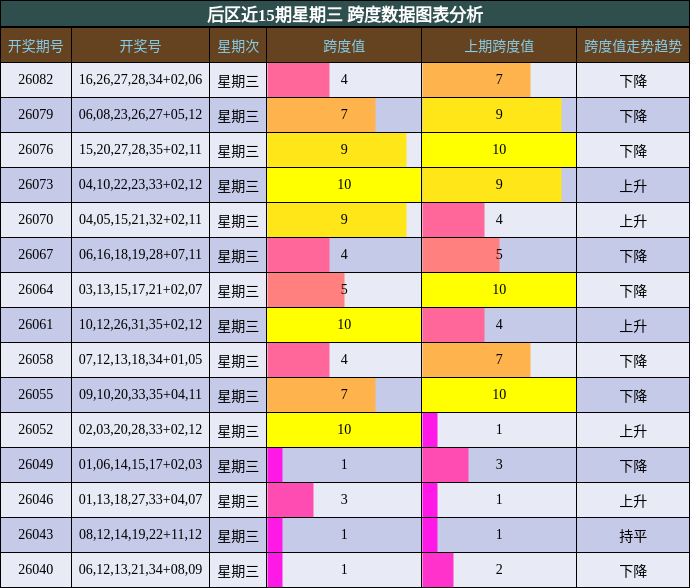This screenshot has height=588, width=690.
Task: Select draw period 26067
Action: [x=36, y=255]
